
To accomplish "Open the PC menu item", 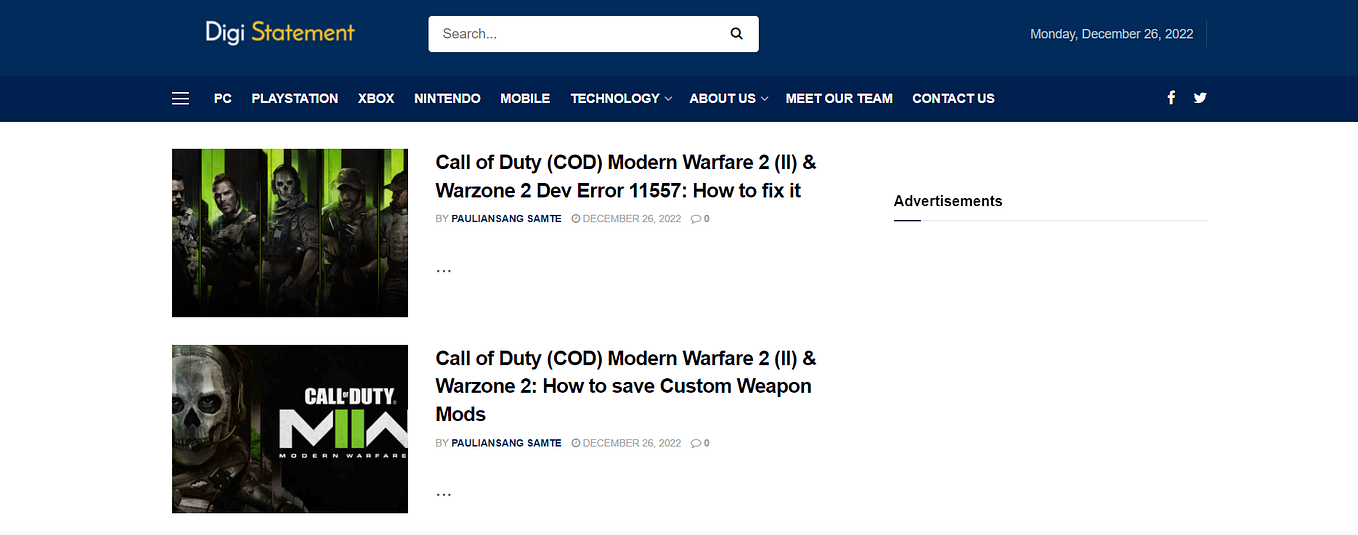I will [223, 98].
